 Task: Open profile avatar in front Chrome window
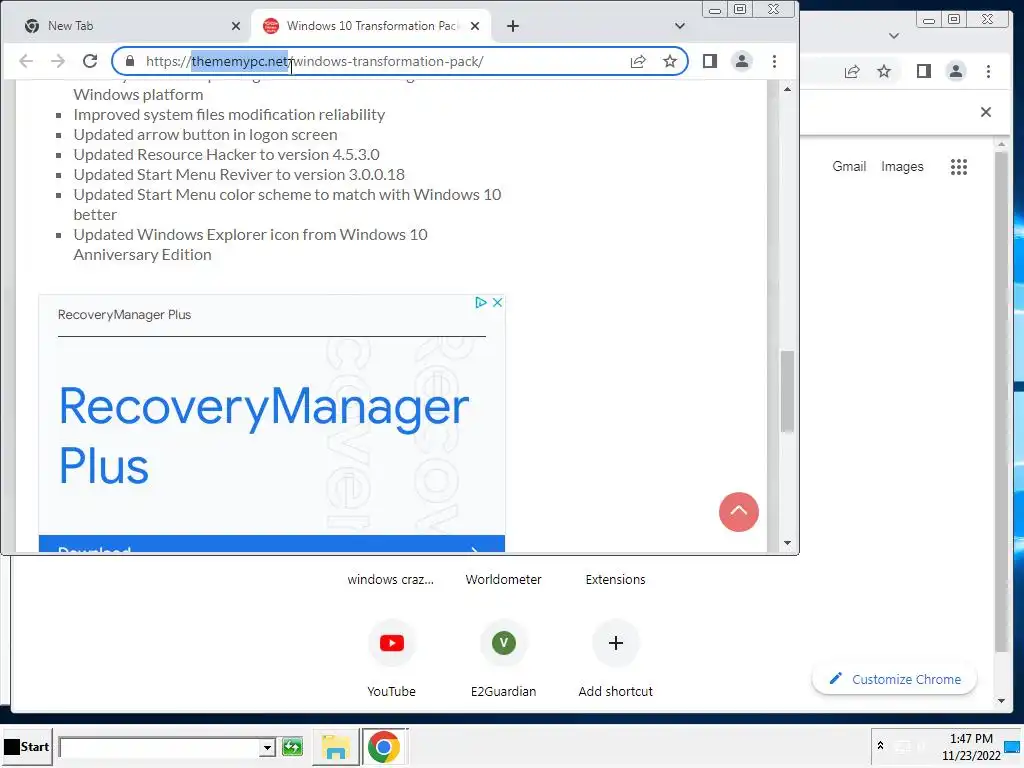[742, 61]
